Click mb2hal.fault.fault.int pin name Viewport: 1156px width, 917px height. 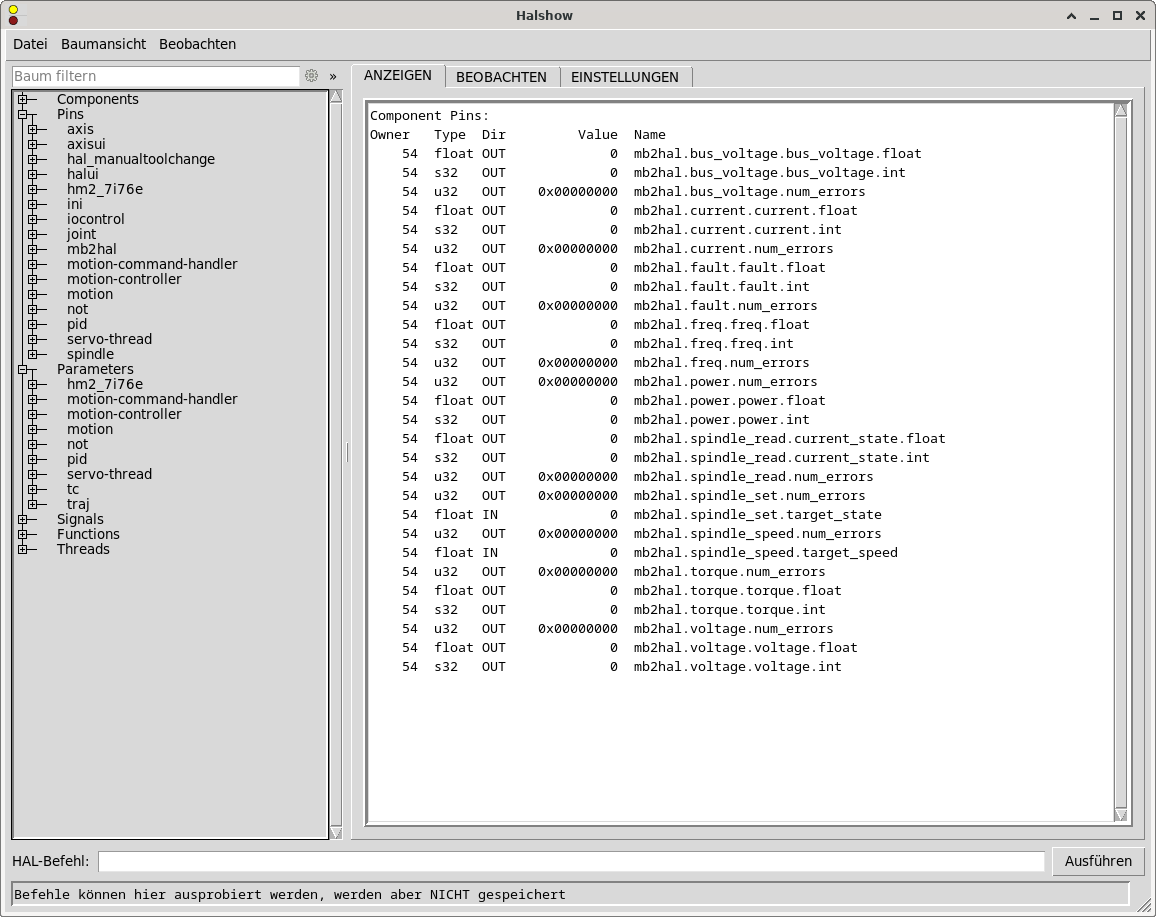click(722, 287)
